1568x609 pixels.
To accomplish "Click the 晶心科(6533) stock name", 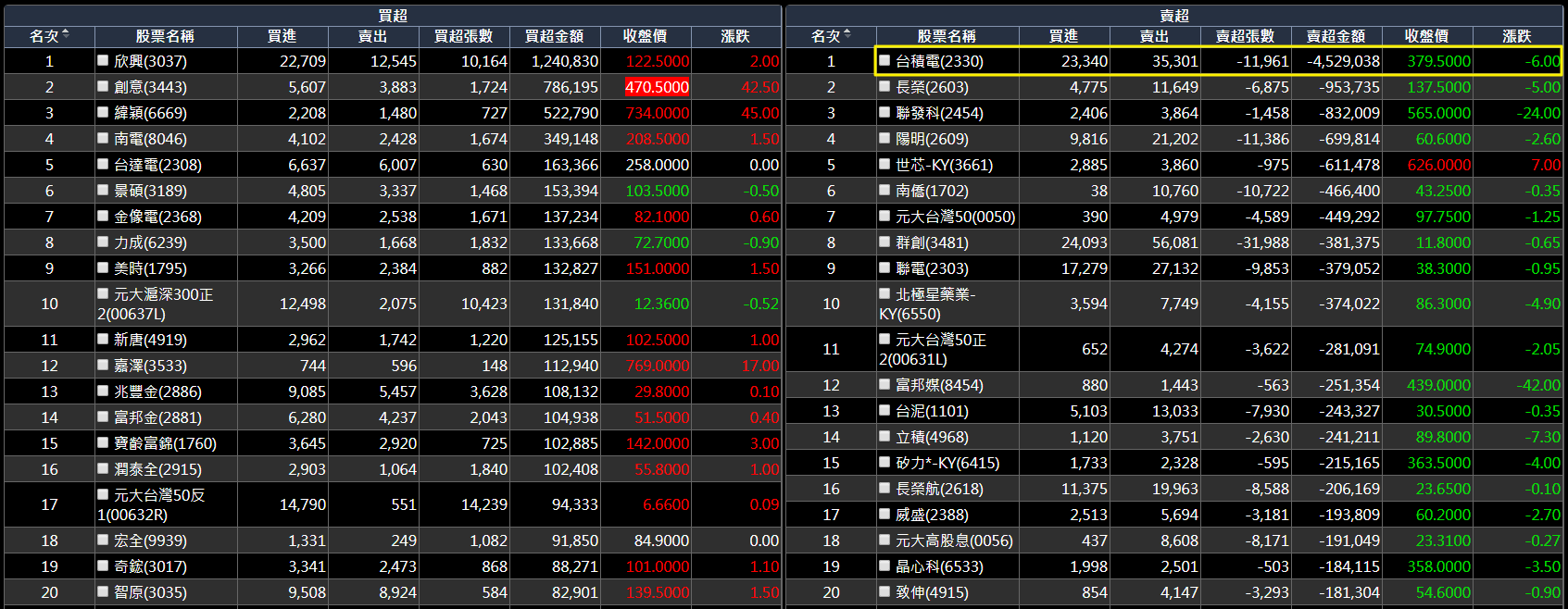I will (939, 566).
